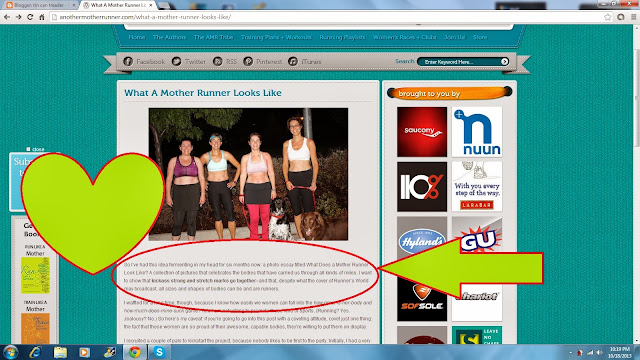Close the What A Mother Runner tab
The height and width of the screenshot is (360, 640).
click(x=151, y=5)
